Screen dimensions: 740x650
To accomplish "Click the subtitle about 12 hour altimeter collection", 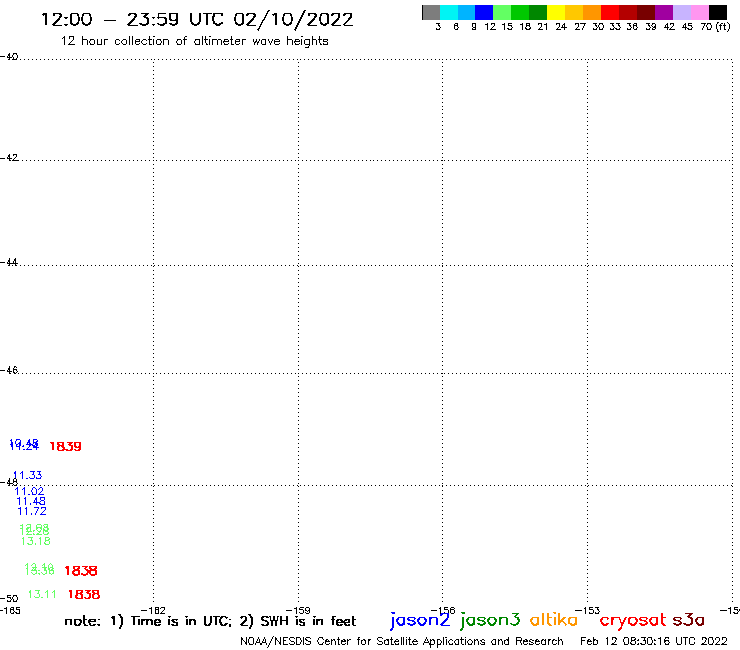I will tap(194, 41).
